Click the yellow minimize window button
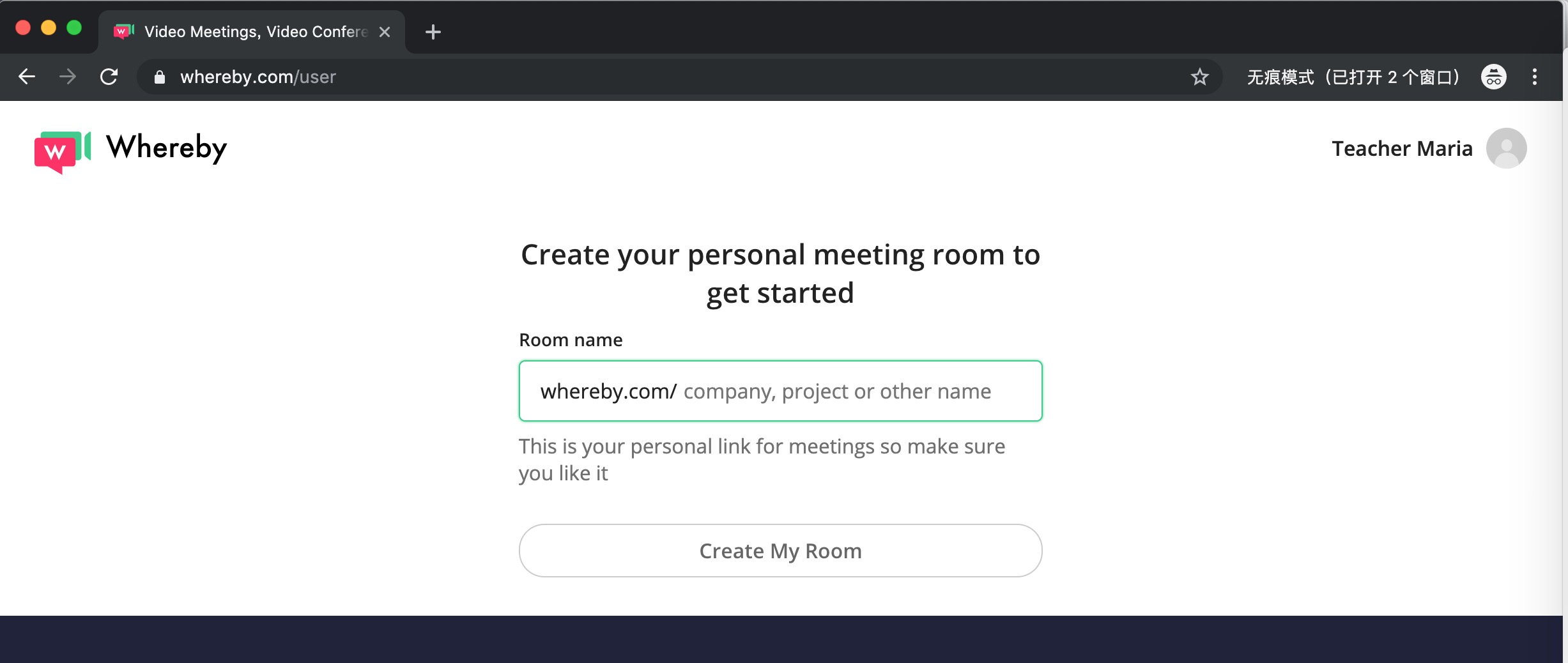 pos(49,27)
